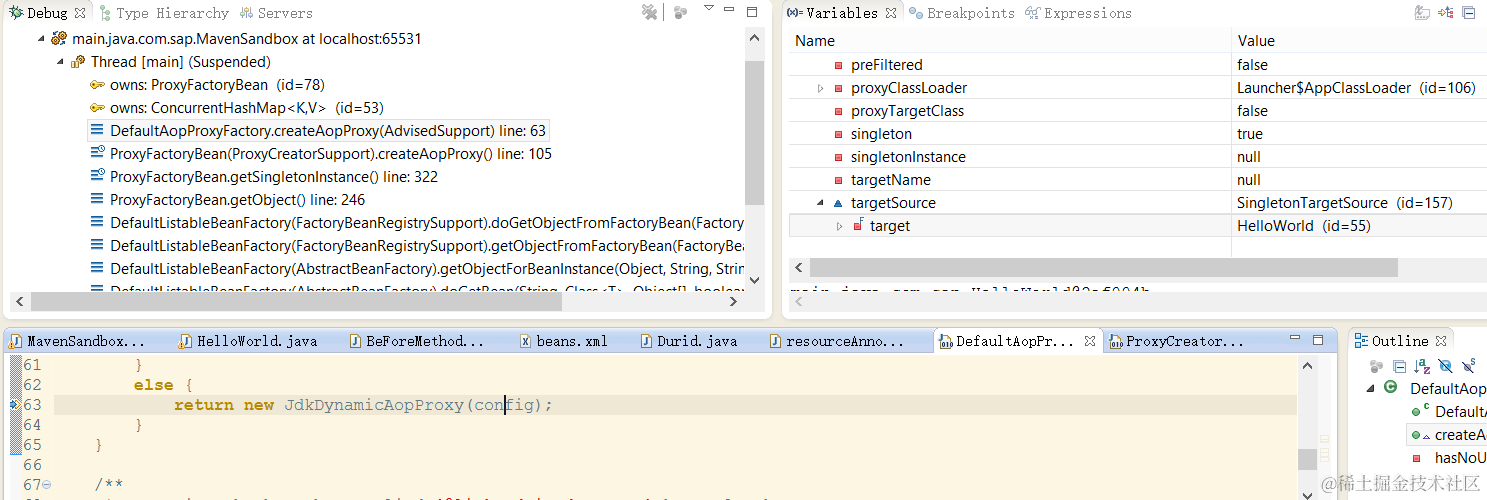
Task: Click the instruction pointer marker at line 63
Action: point(14,404)
